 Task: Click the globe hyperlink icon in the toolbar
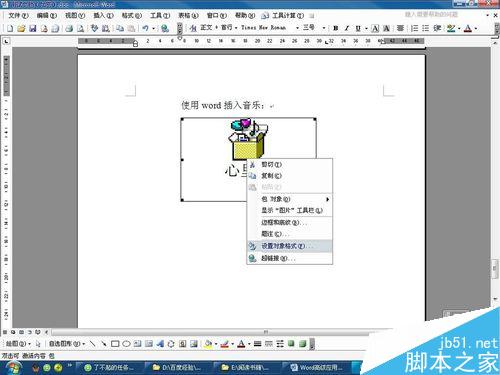[165, 28]
